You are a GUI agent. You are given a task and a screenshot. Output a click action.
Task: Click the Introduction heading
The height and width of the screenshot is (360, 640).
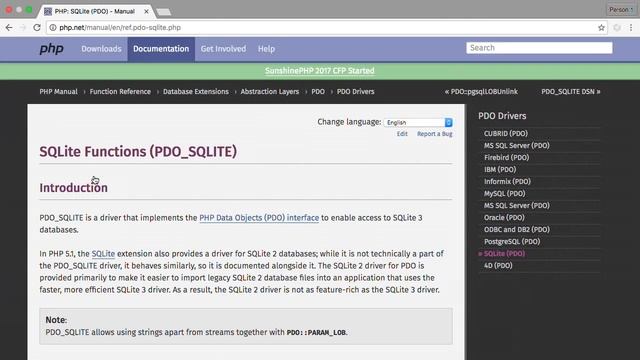click(73, 188)
